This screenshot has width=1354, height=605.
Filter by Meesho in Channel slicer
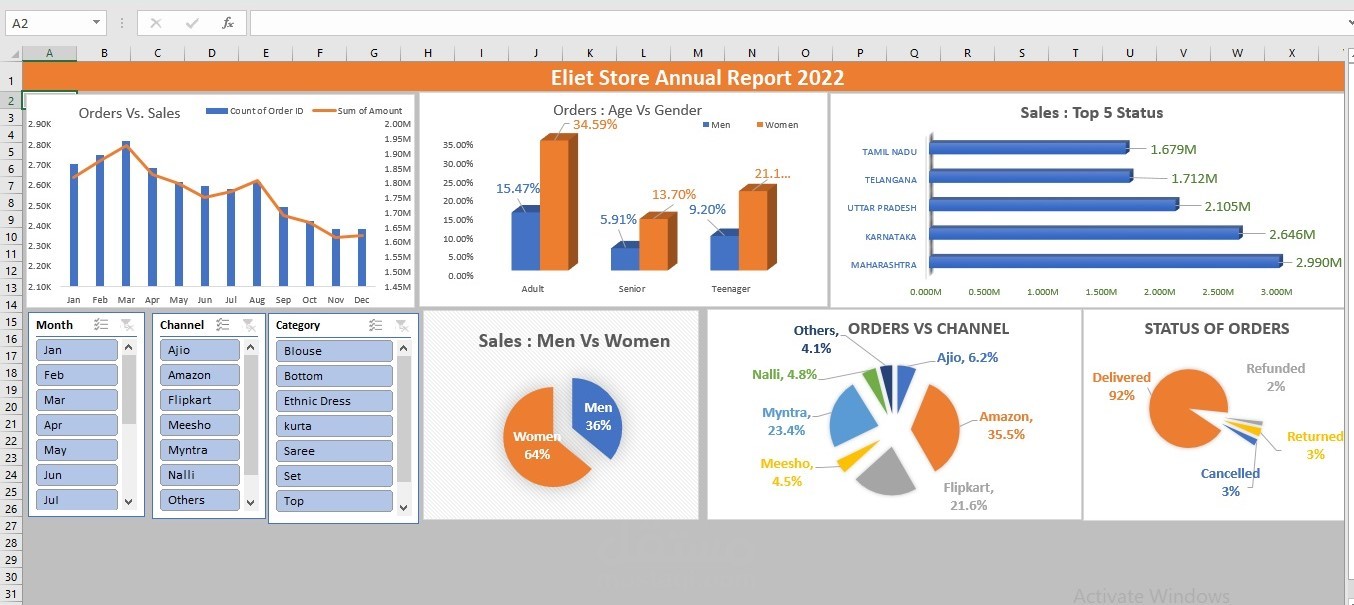tap(199, 425)
